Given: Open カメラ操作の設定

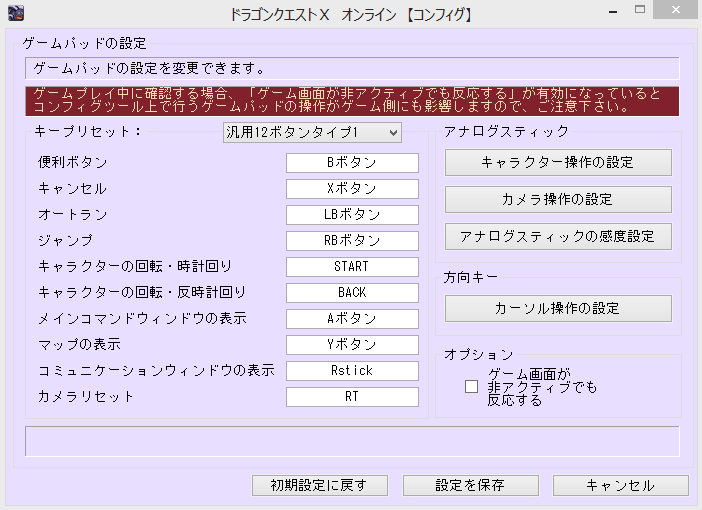Looking at the screenshot, I should pos(558,199).
